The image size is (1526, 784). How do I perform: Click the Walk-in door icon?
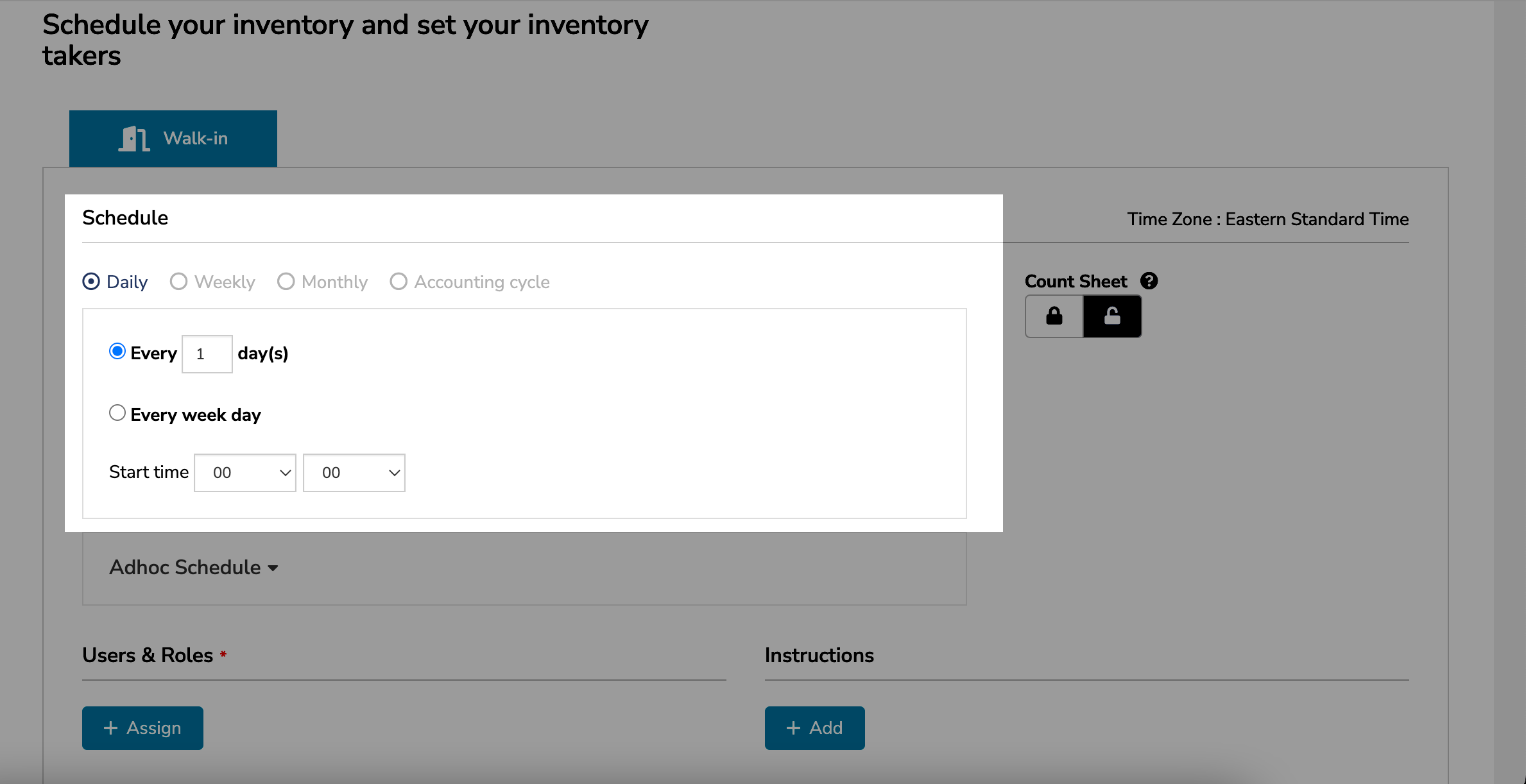(133, 138)
